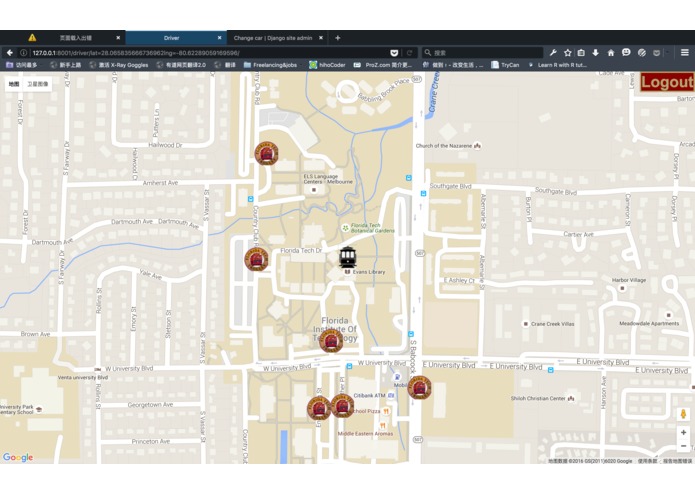Open the TryCan bookmark

coord(505,65)
